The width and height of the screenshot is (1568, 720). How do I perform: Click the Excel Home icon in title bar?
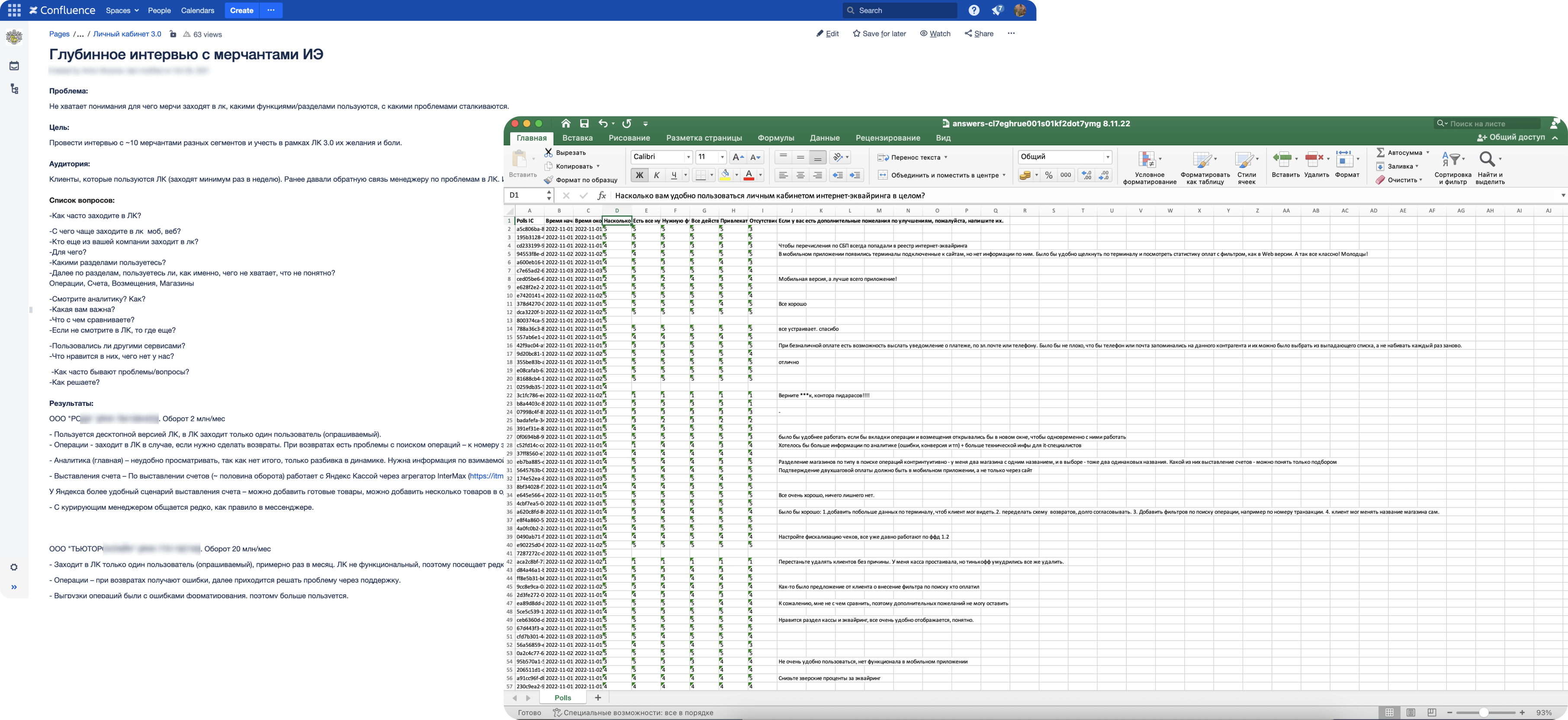coord(566,124)
